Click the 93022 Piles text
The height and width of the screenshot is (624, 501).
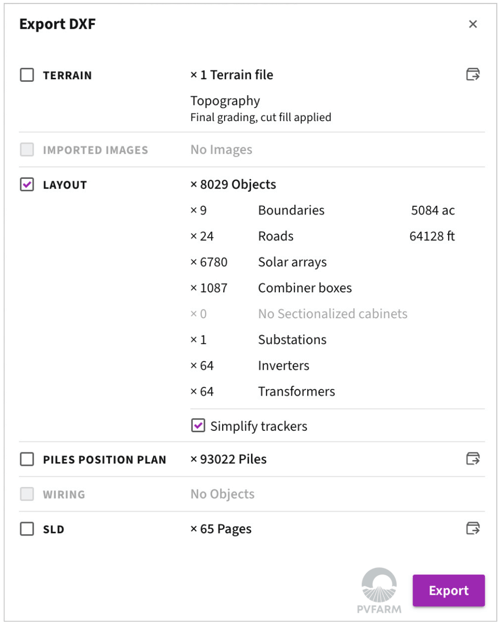[228, 459]
